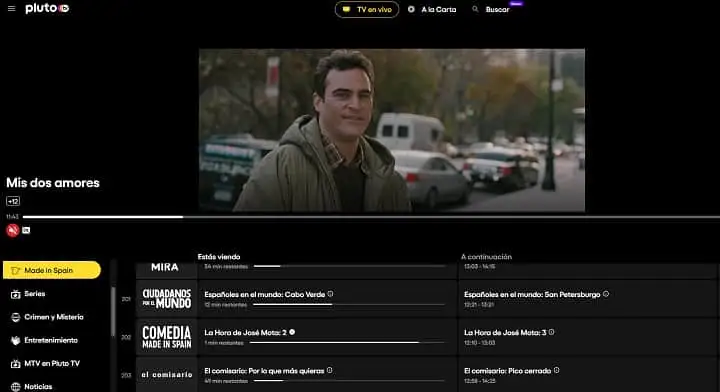Click channel number 202
Image resolution: width=720 pixels, height=392 pixels.
(x=126, y=337)
